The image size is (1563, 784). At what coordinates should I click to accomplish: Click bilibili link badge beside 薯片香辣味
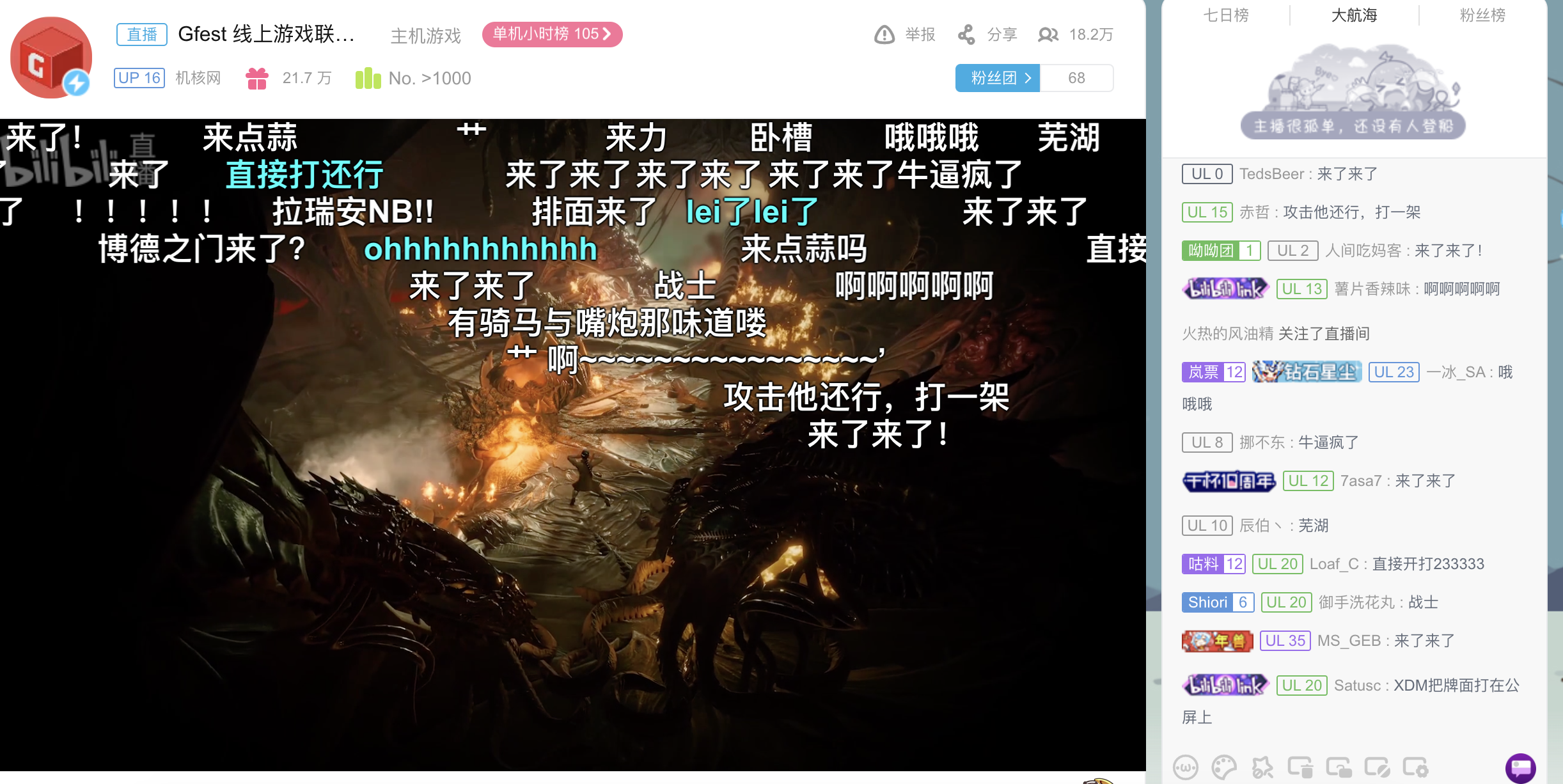[1225, 289]
